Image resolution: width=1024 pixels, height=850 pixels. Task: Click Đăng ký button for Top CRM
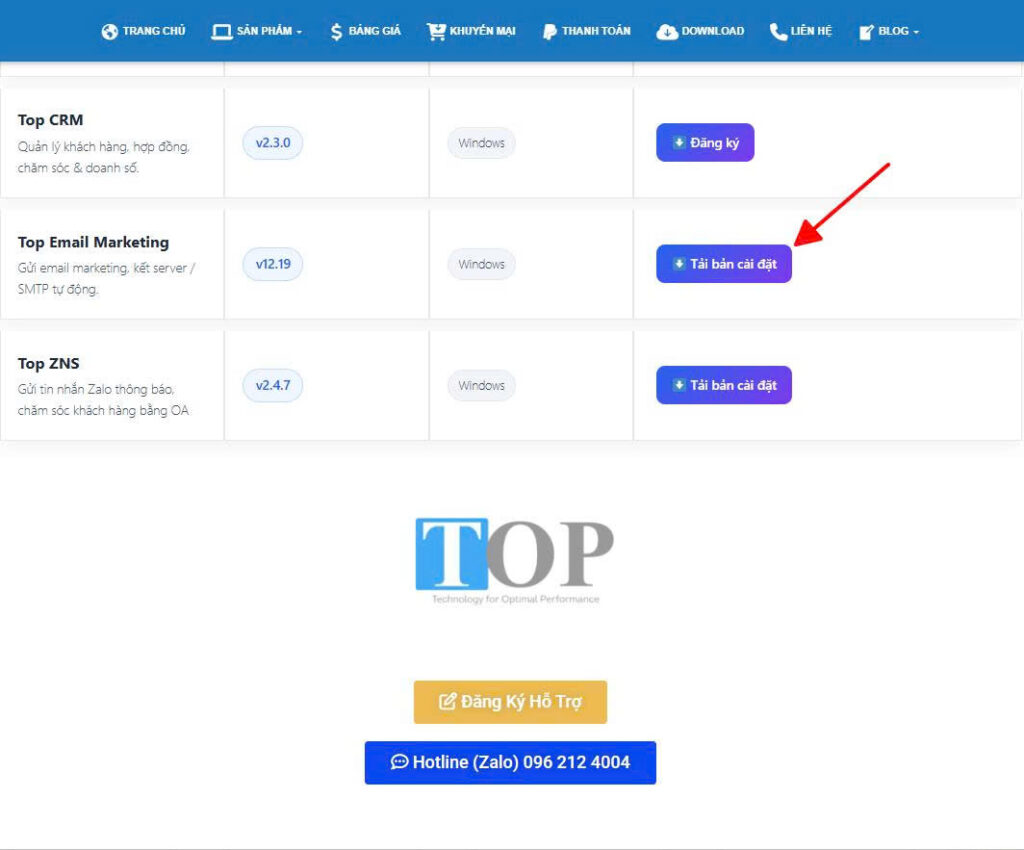pyautogui.click(x=705, y=142)
